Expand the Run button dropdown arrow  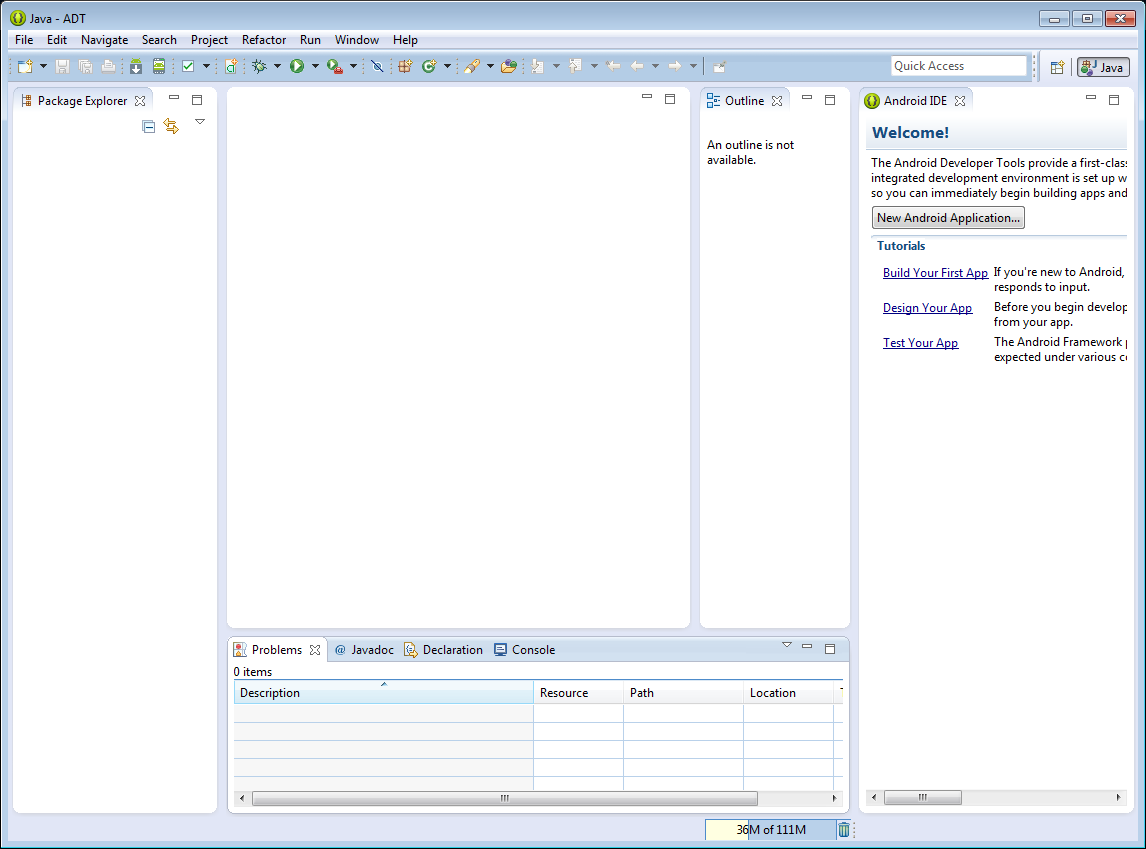click(314, 66)
